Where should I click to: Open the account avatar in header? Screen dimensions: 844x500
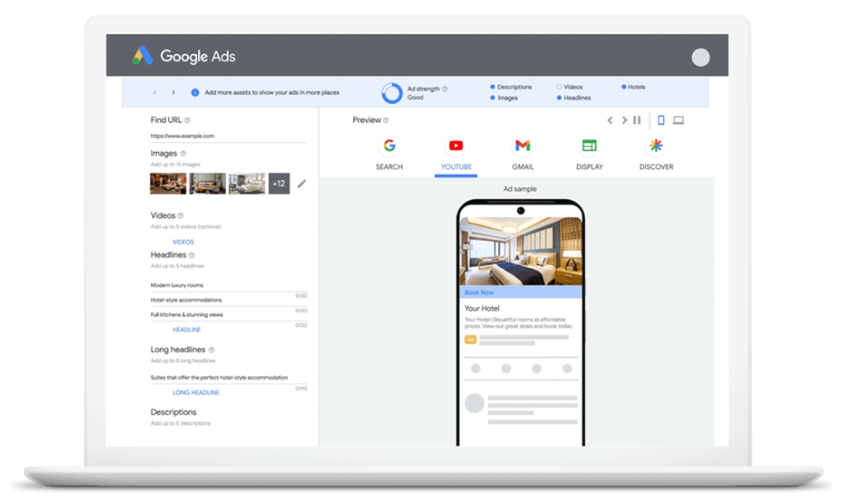(700, 57)
